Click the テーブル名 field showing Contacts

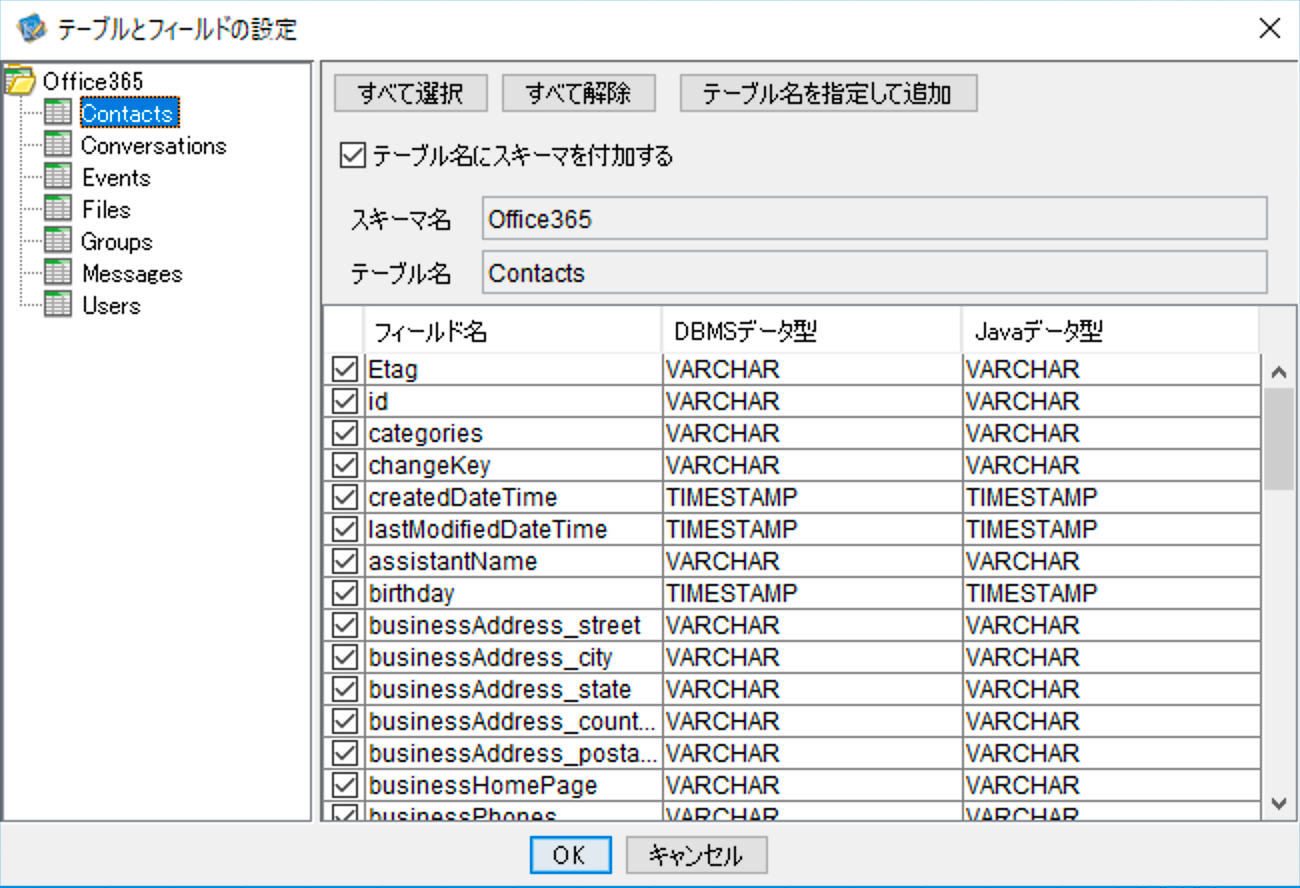pos(875,273)
